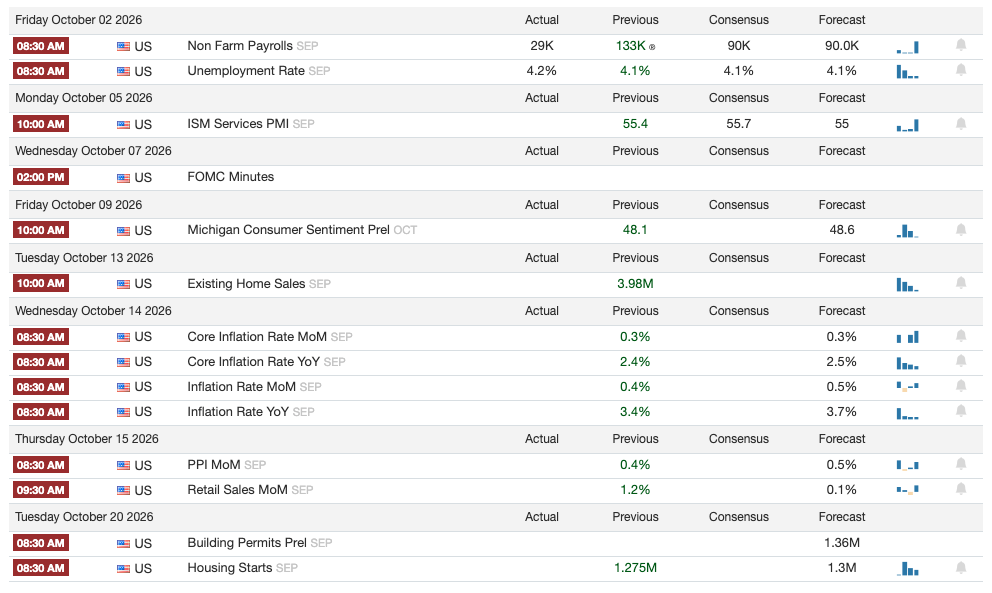This screenshot has height=593, width=992.
Task: Set alert bell for Housing Starts
Action: [x=960, y=568]
